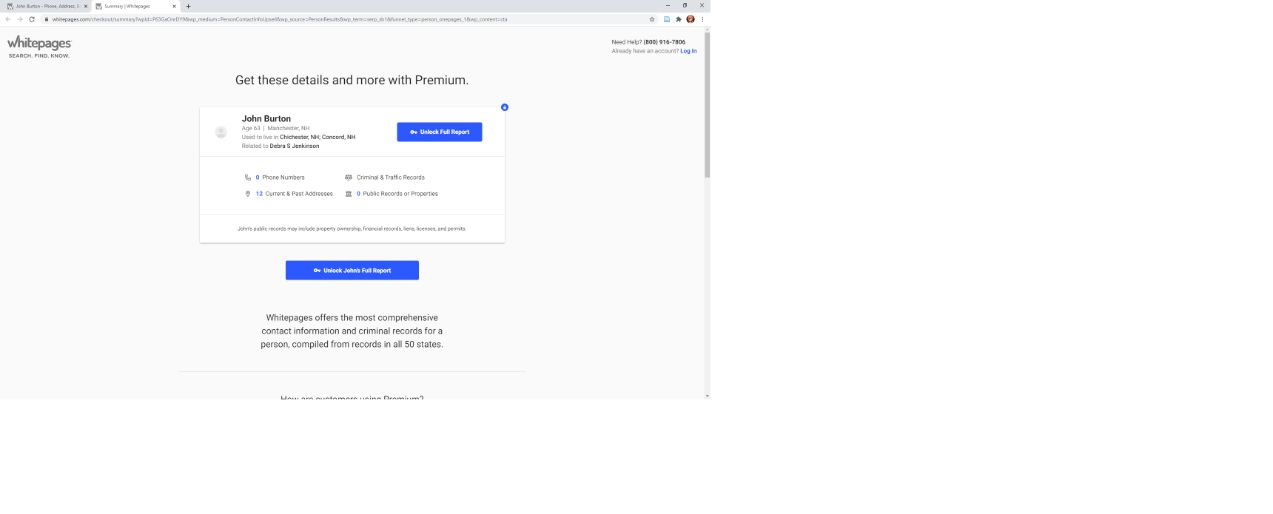Close the 'John Burton - Phone, Address' tab
This screenshot has width=1273, height=514.
pyautogui.click(x=85, y=6)
